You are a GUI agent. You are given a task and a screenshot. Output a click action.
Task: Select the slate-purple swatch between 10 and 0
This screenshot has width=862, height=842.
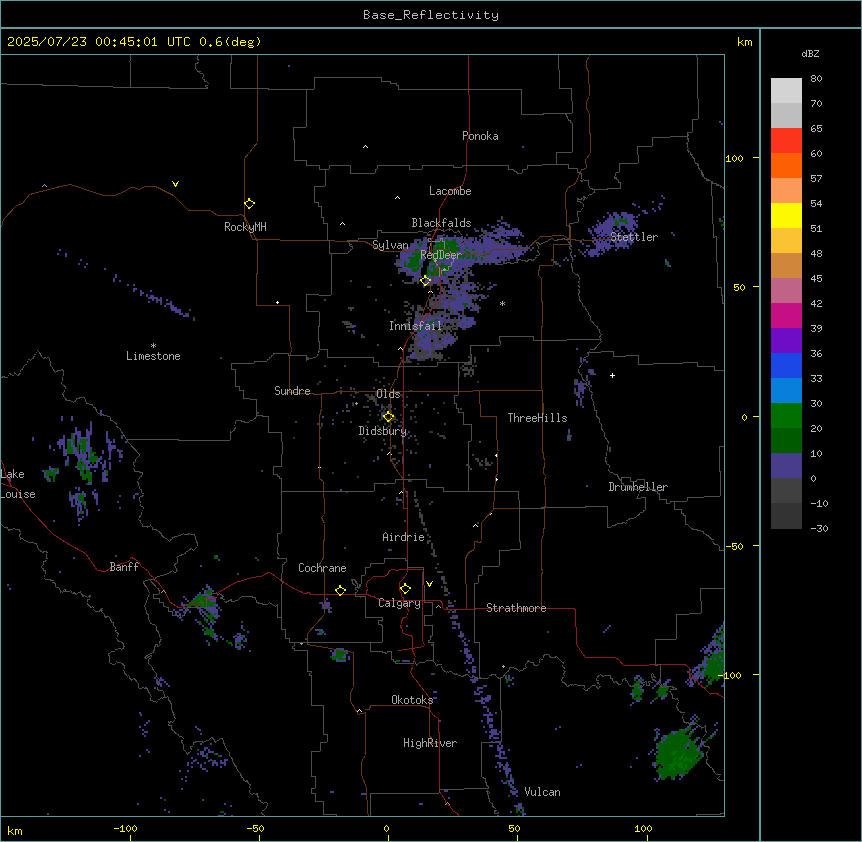(x=786, y=466)
